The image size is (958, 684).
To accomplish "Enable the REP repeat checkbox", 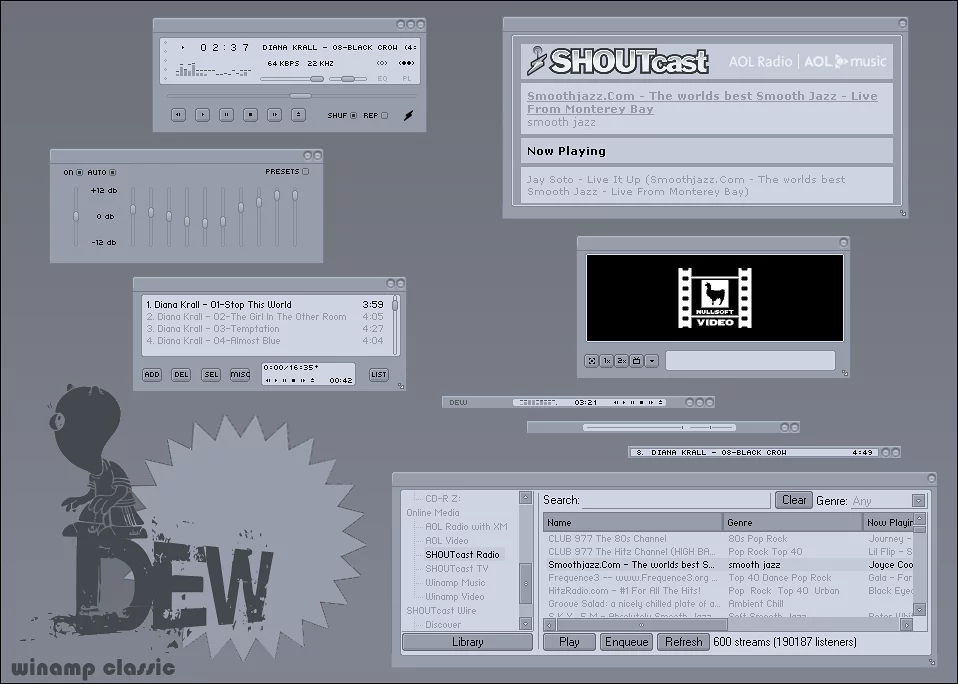I will pyautogui.click(x=385, y=116).
